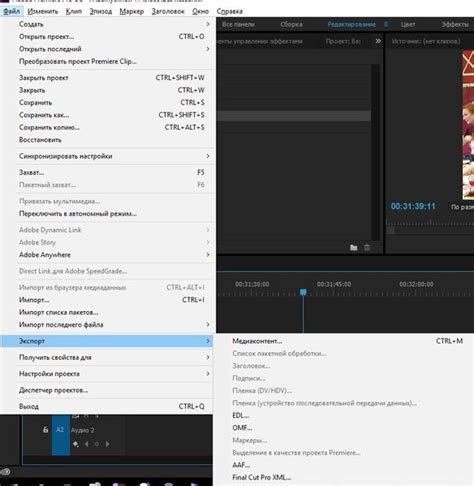Open the По разм zoom level dropdown
Screen dimensions: 474x486
(462, 207)
